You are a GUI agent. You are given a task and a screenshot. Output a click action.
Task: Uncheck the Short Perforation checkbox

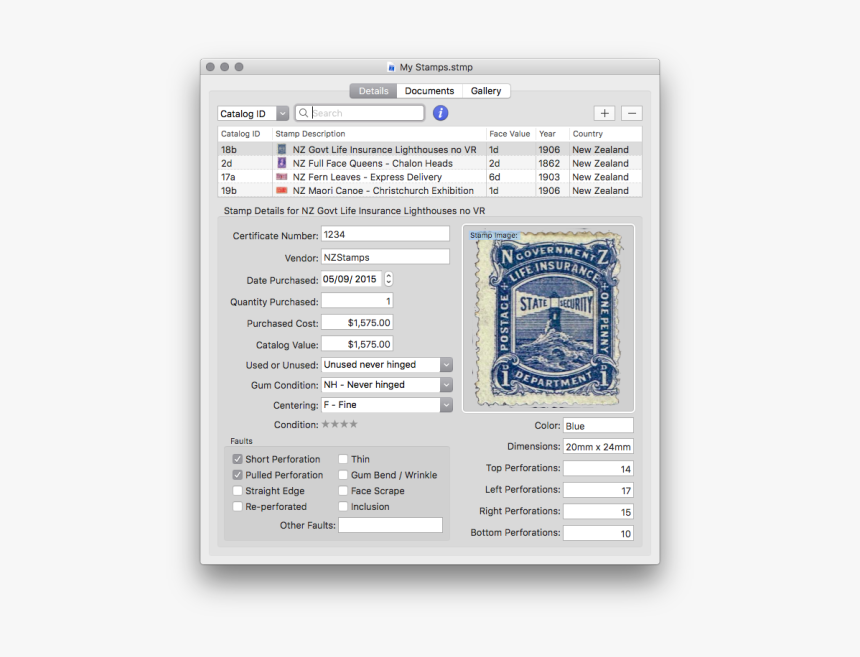point(238,460)
